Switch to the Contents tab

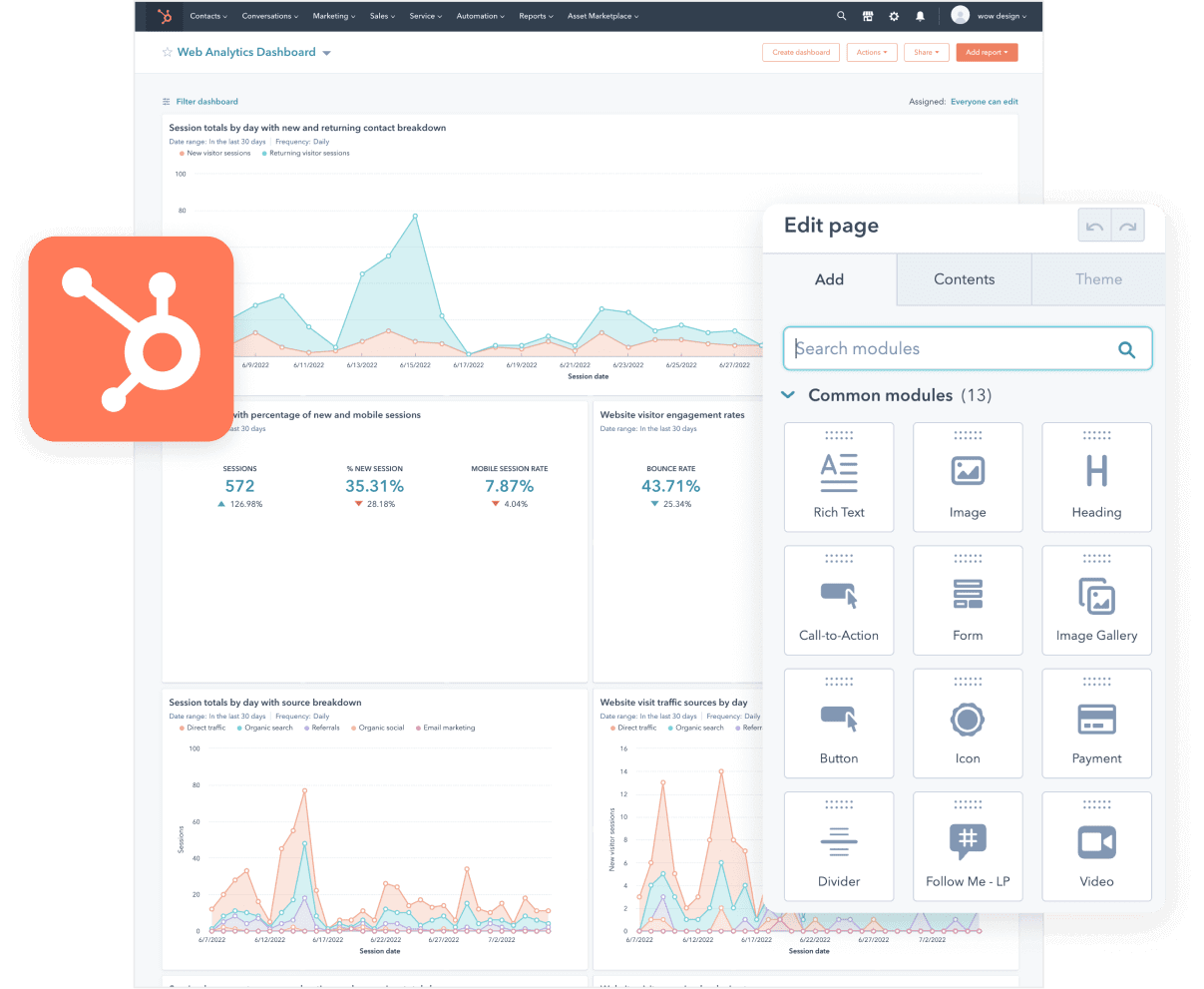pyautogui.click(x=965, y=279)
